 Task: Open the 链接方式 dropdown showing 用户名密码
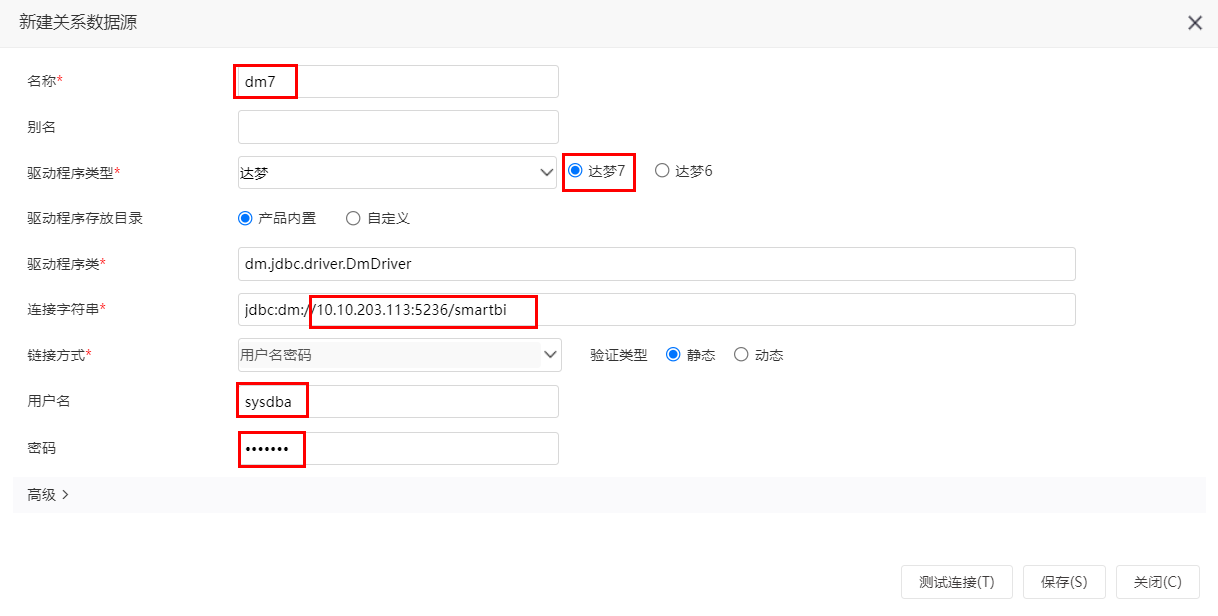pos(399,355)
